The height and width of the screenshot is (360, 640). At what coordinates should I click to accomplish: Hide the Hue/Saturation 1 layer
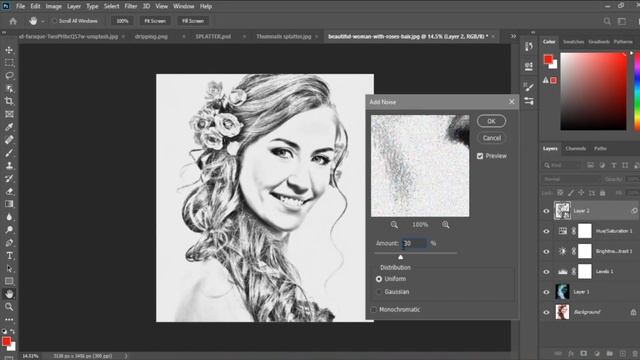[547, 231]
